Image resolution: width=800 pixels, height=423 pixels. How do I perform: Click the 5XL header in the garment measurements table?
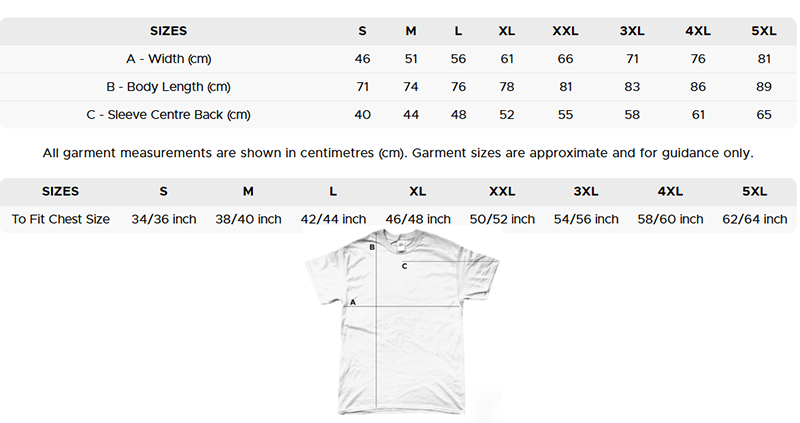click(764, 31)
